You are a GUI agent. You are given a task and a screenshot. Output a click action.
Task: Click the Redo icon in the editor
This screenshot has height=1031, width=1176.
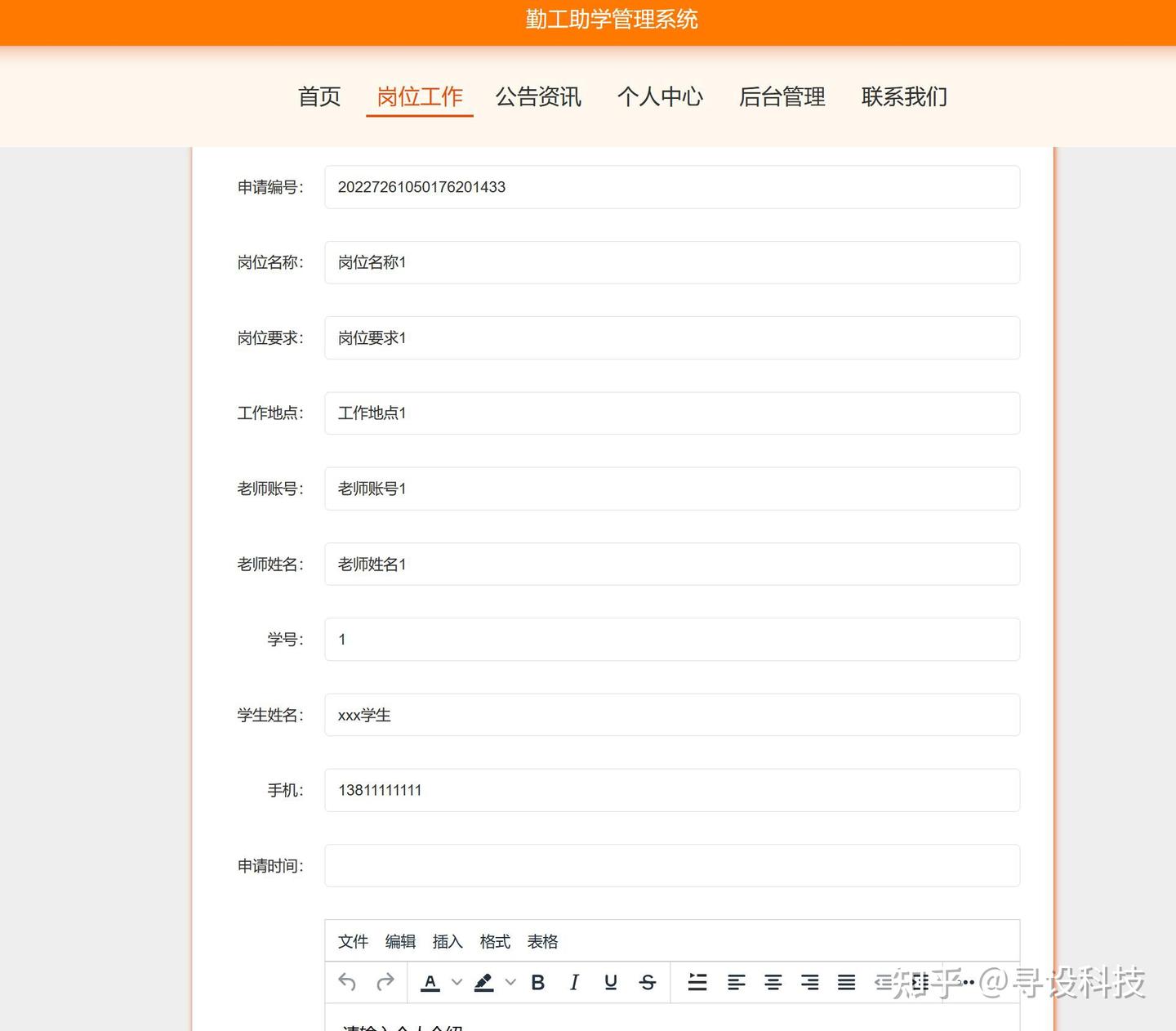click(384, 982)
